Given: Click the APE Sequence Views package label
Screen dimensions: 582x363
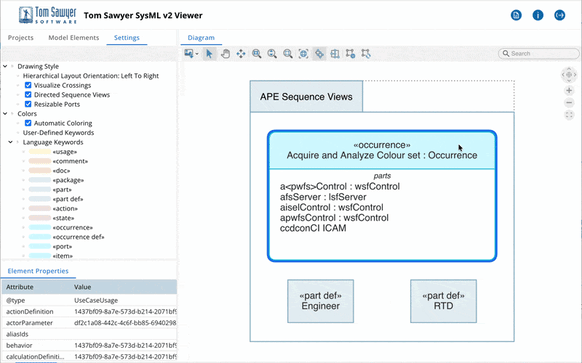Looking at the screenshot, I should click(x=306, y=97).
